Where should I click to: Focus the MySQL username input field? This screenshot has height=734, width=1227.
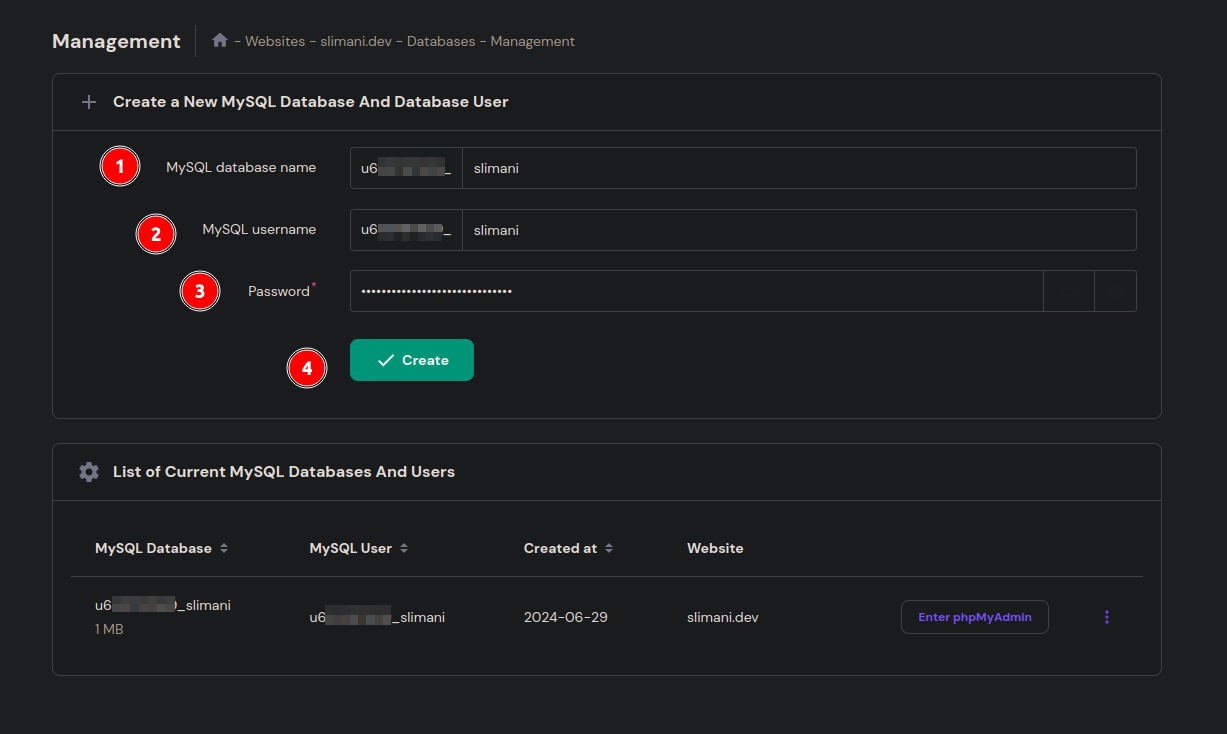(798, 230)
